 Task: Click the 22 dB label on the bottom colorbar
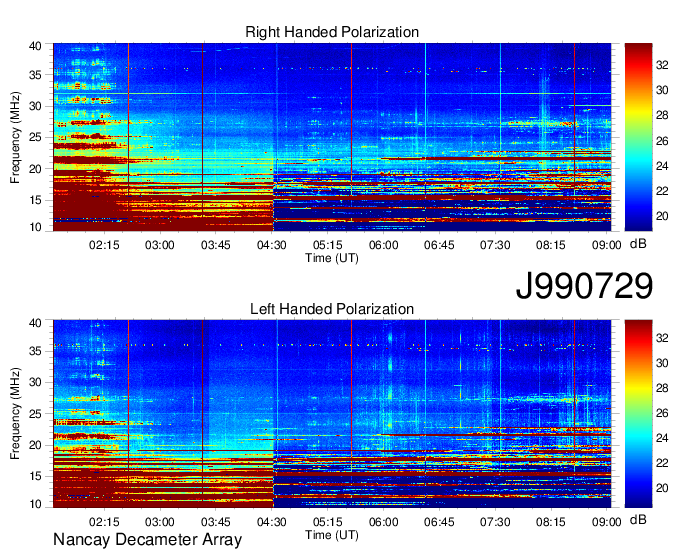[x=662, y=463]
